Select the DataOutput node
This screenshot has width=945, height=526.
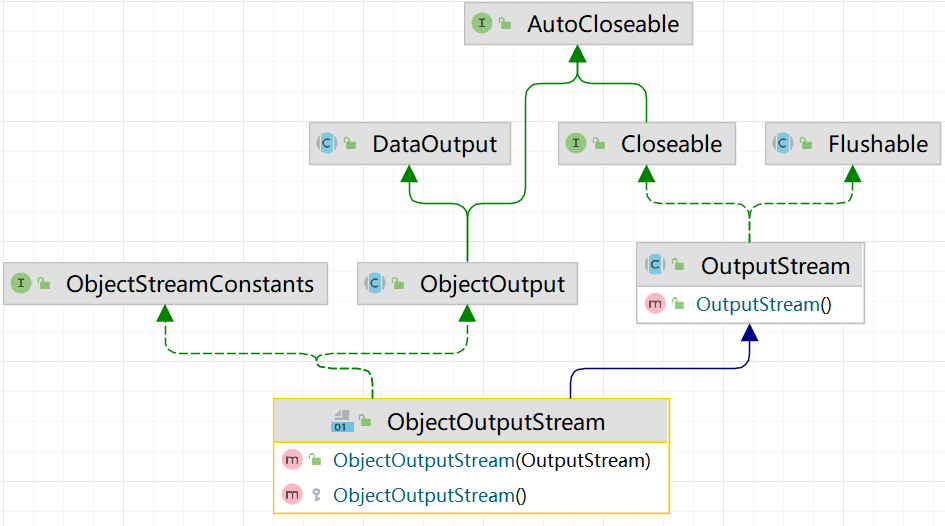click(434, 144)
